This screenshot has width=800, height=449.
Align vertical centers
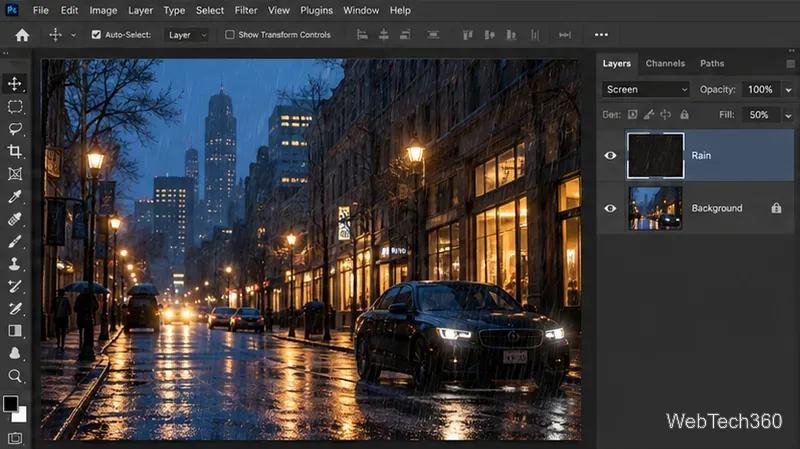click(489, 35)
